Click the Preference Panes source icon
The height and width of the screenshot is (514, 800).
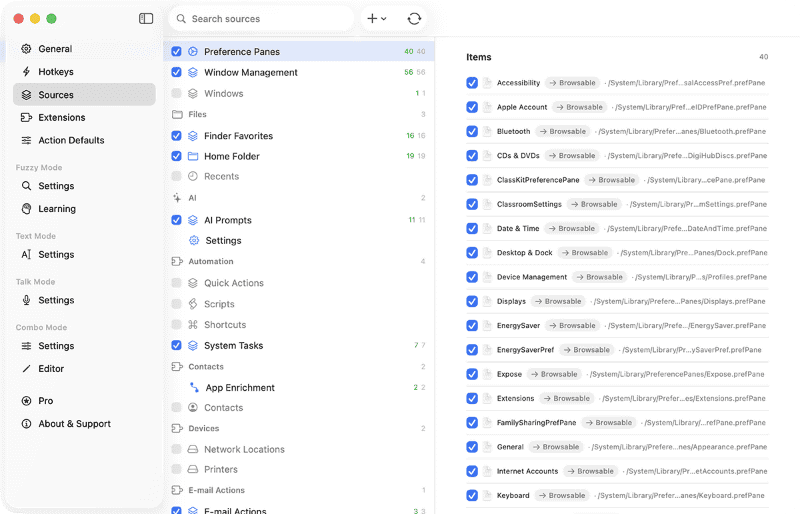click(193, 52)
